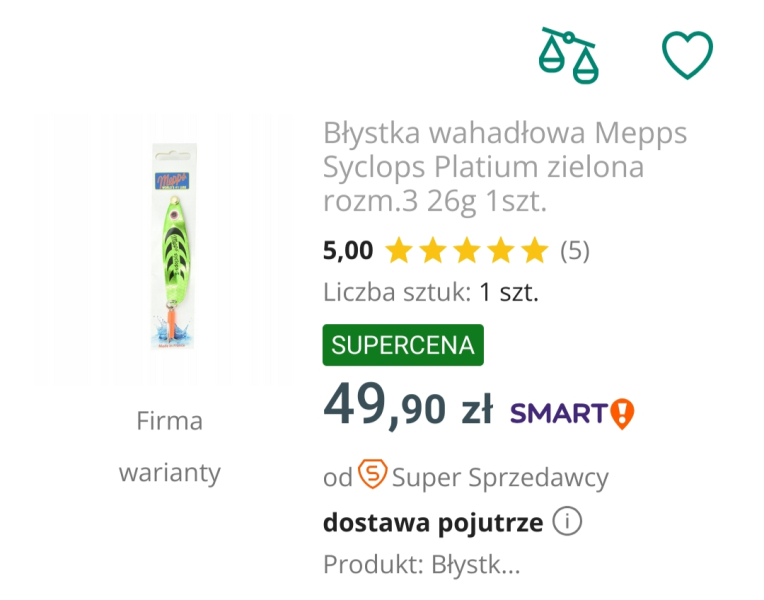764x600 pixels.
Task: Click the Super Sprzedawcy seller text
Action: pos(500,477)
